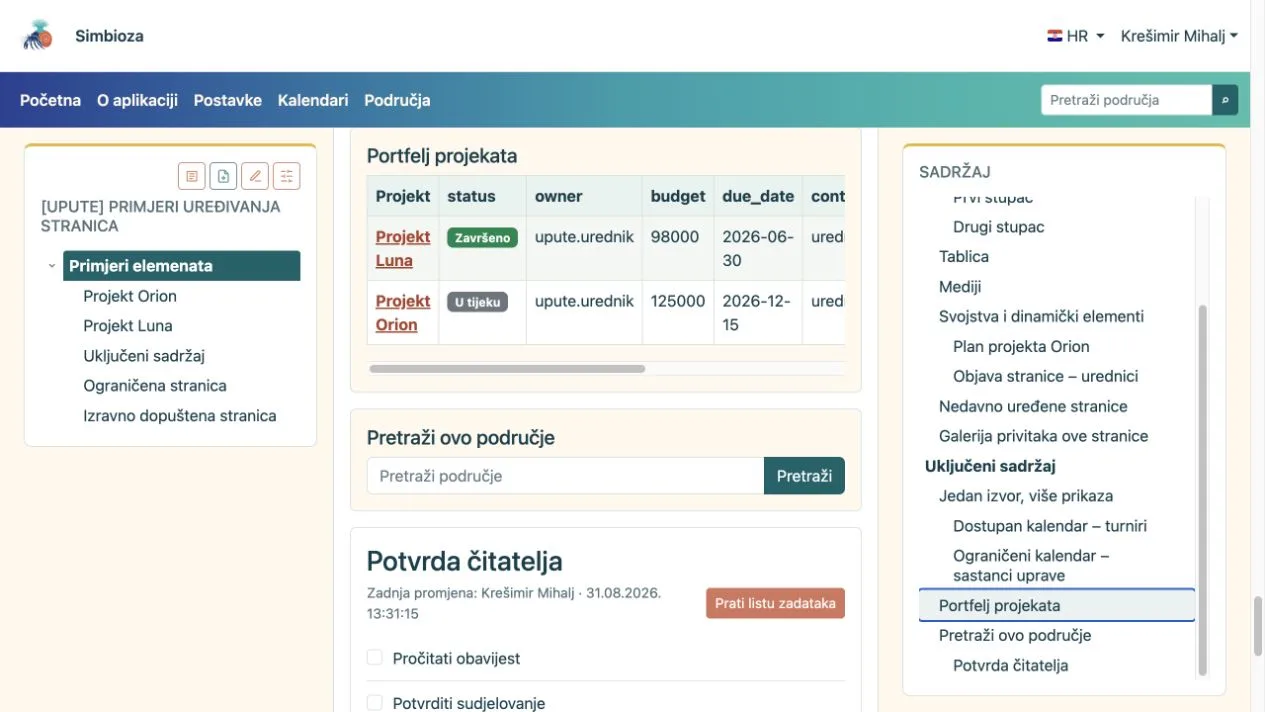This screenshot has height=712, width=1265.
Task: Open the 'Projekt Luna' table link
Action: [403, 248]
